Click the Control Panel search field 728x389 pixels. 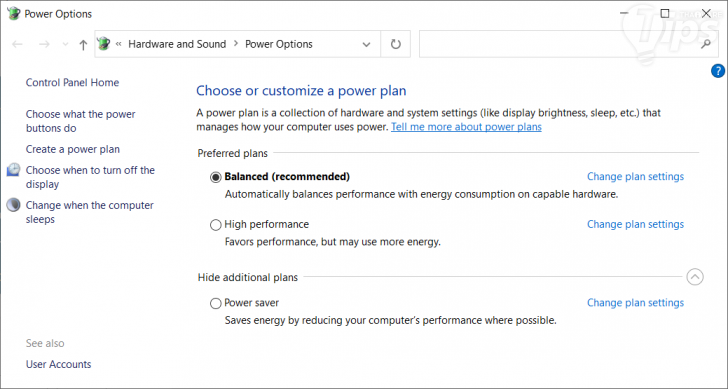[569, 44]
